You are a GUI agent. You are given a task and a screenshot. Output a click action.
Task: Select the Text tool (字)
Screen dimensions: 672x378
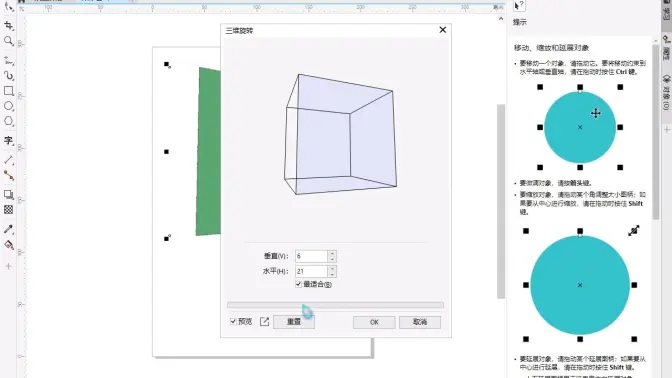(9, 141)
